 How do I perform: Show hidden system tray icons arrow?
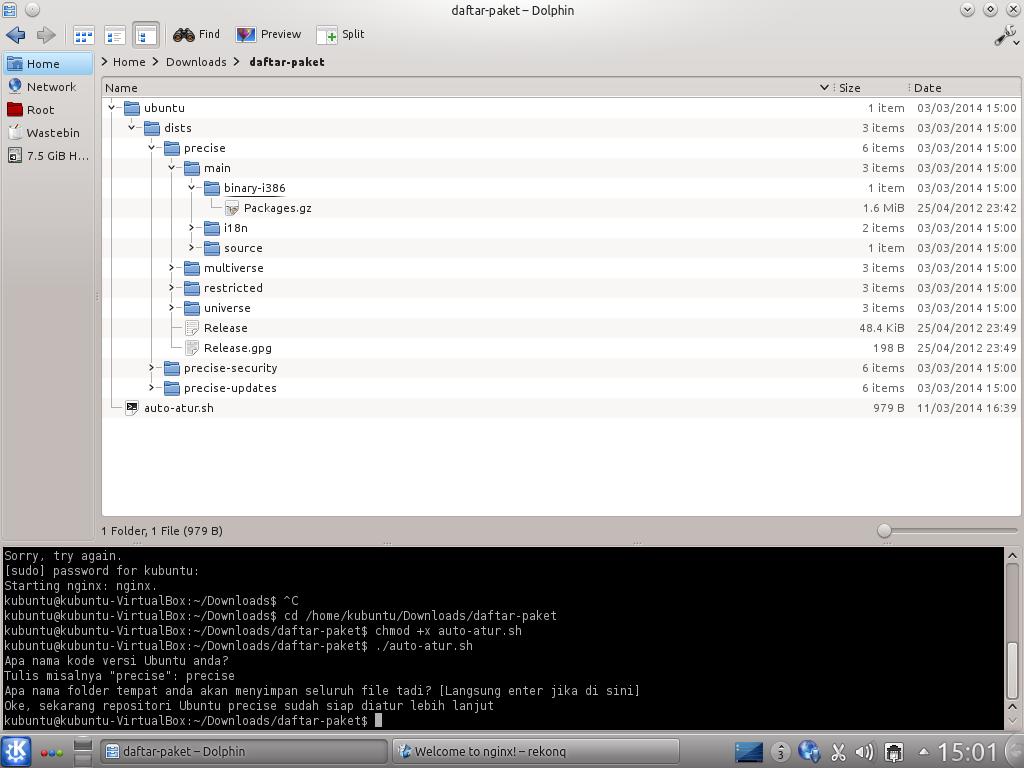pyautogui.click(x=923, y=751)
